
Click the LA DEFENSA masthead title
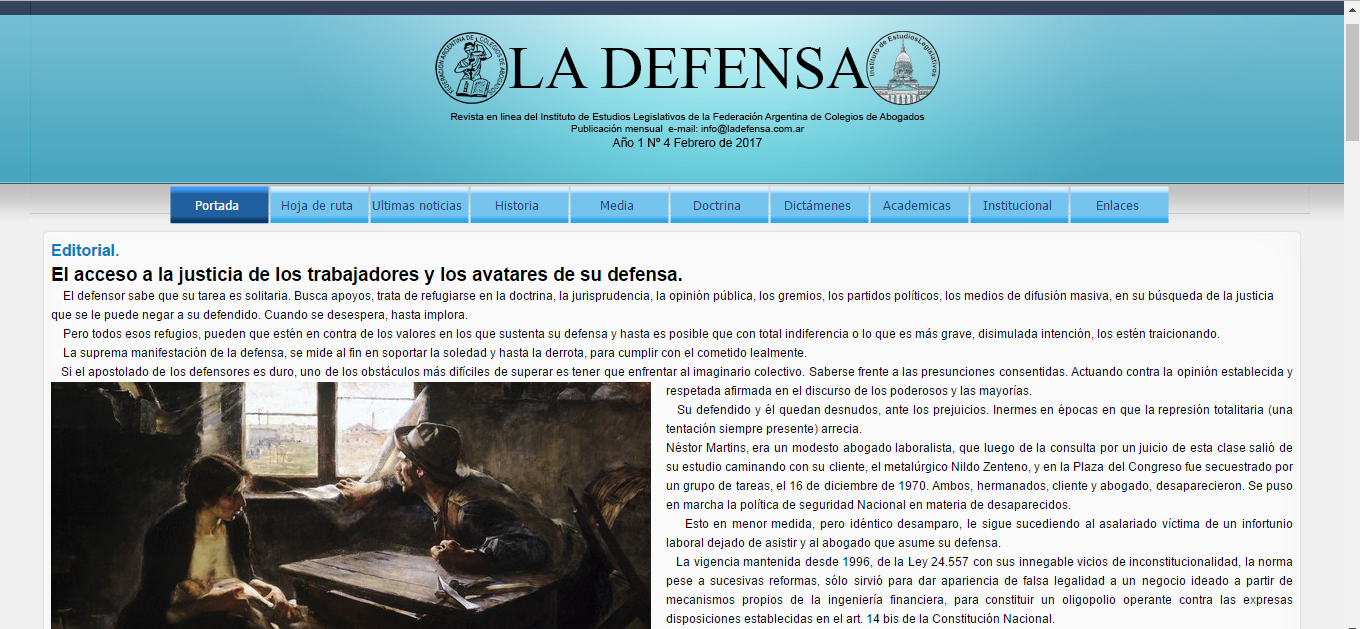coord(687,69)
